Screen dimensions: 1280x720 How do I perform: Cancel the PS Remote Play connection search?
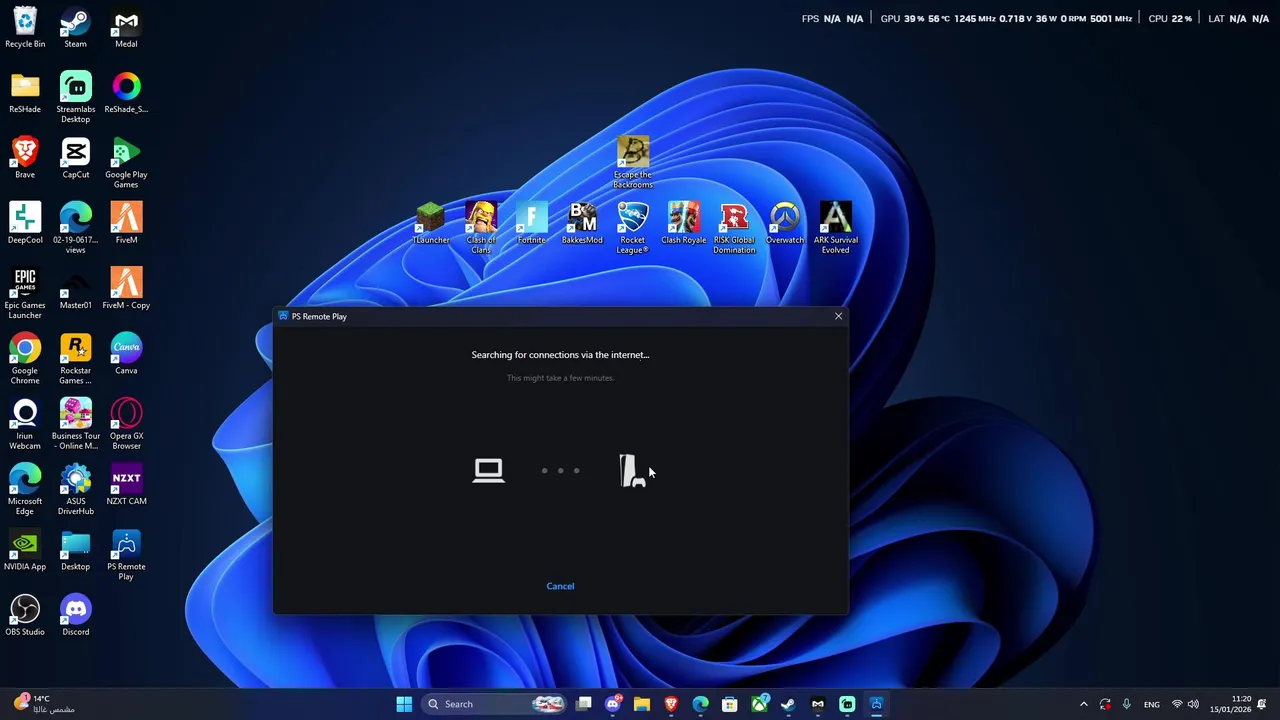(x=560, y=586)
